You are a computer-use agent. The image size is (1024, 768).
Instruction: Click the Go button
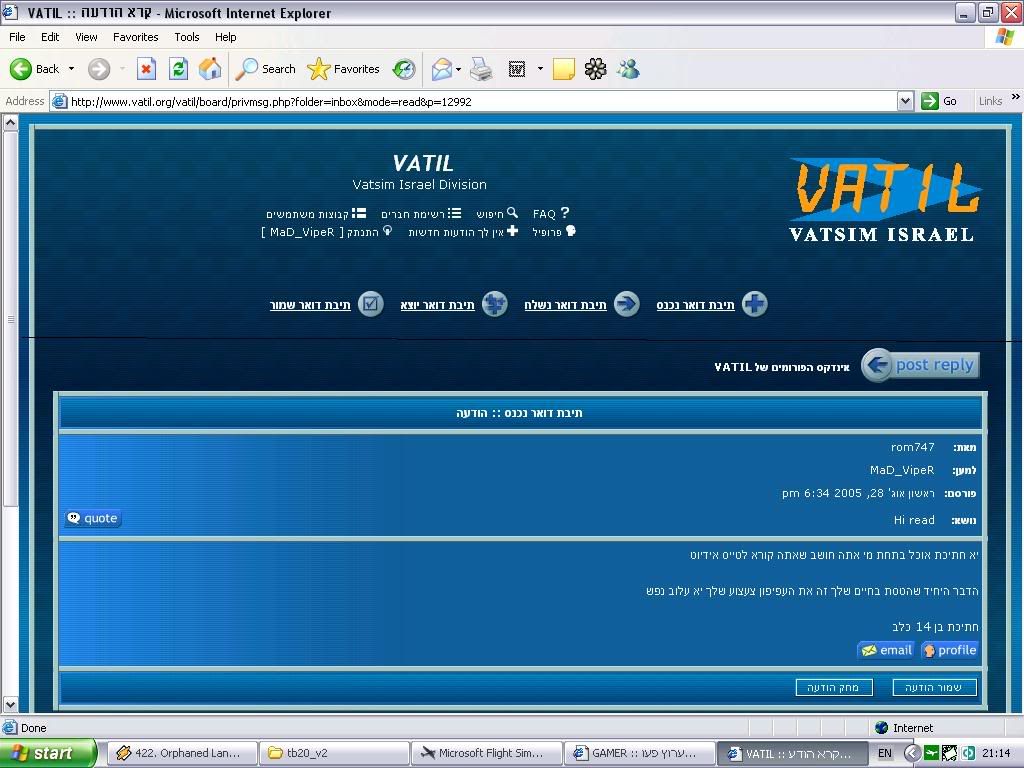[939, 101]
